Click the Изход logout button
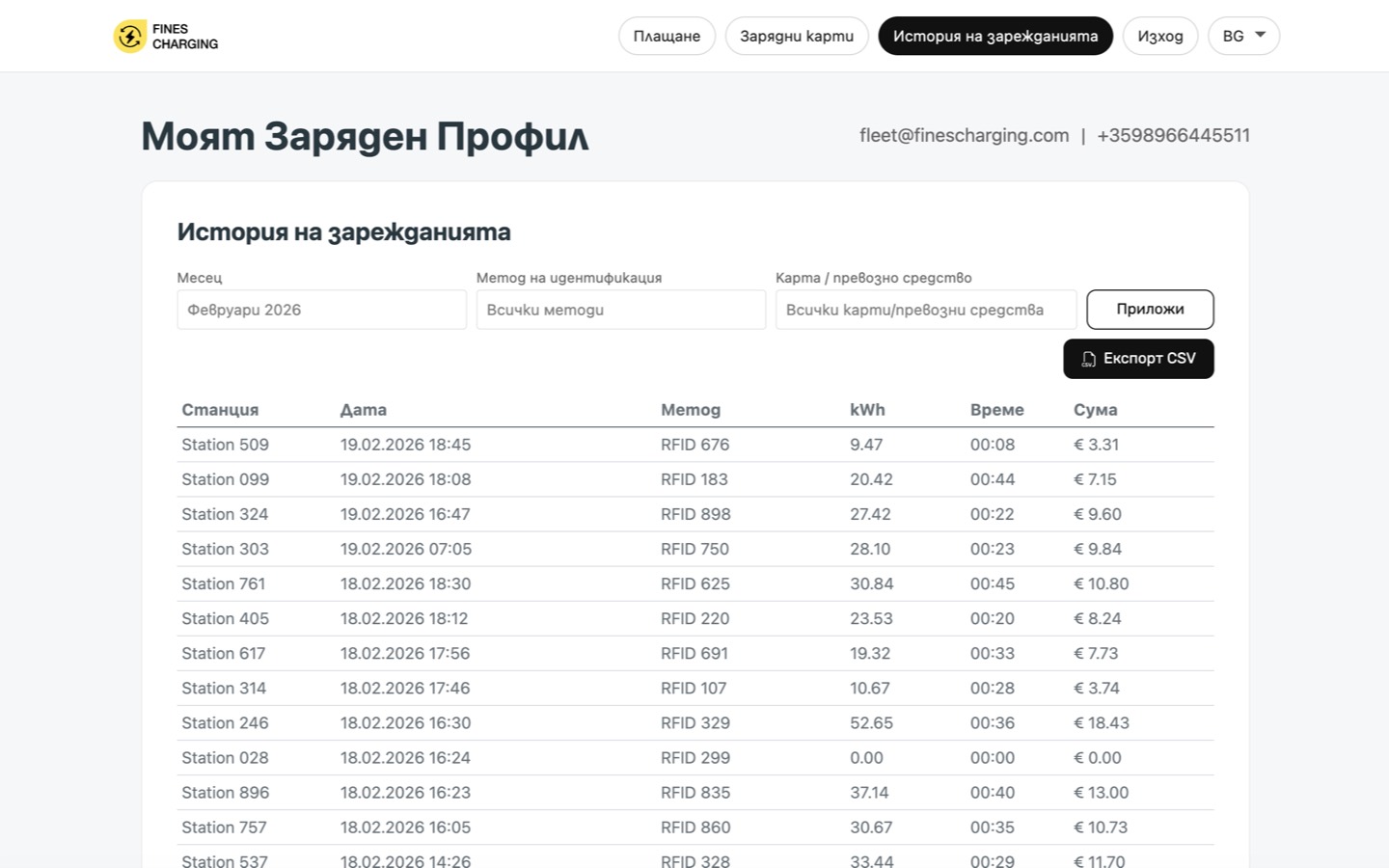Screen dimensions: 1389x868 tap(1159, 36)
